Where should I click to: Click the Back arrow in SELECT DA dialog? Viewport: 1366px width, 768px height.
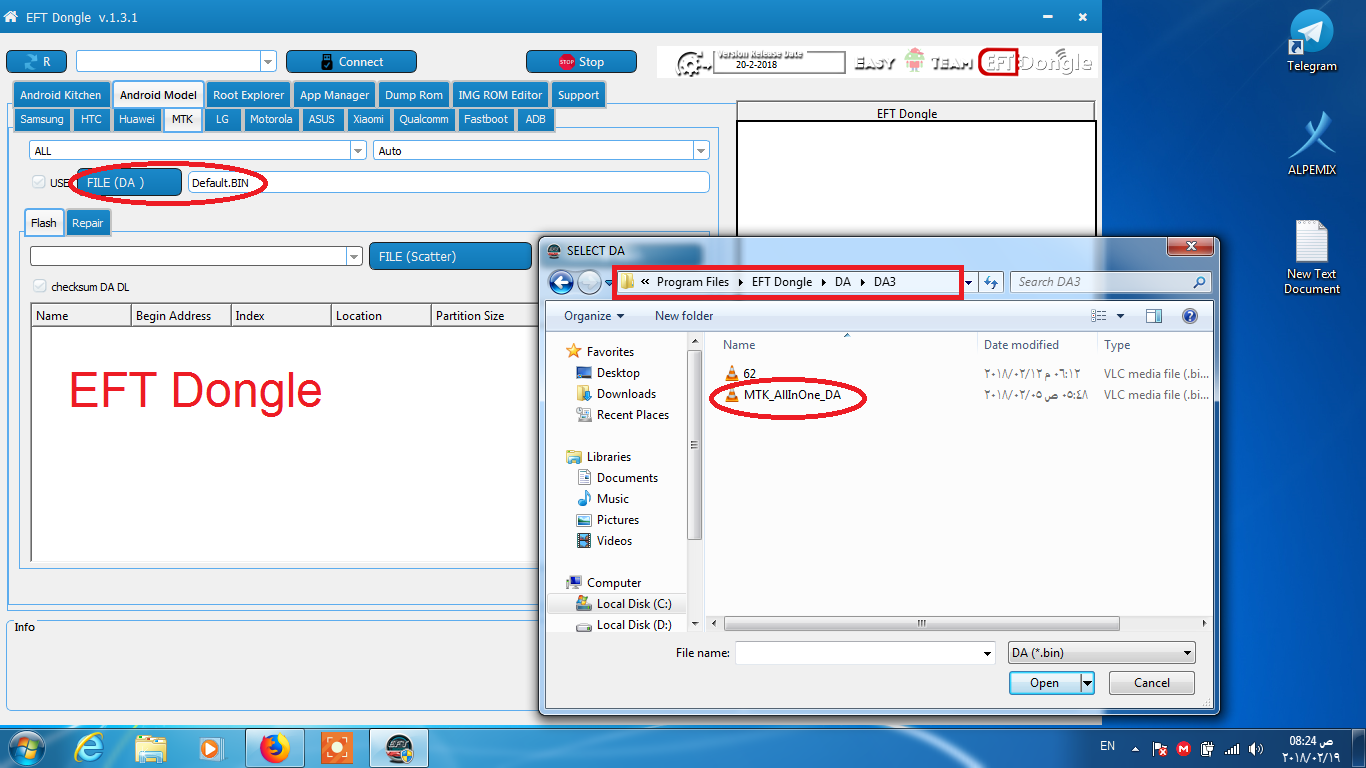[x=562, y=282]
